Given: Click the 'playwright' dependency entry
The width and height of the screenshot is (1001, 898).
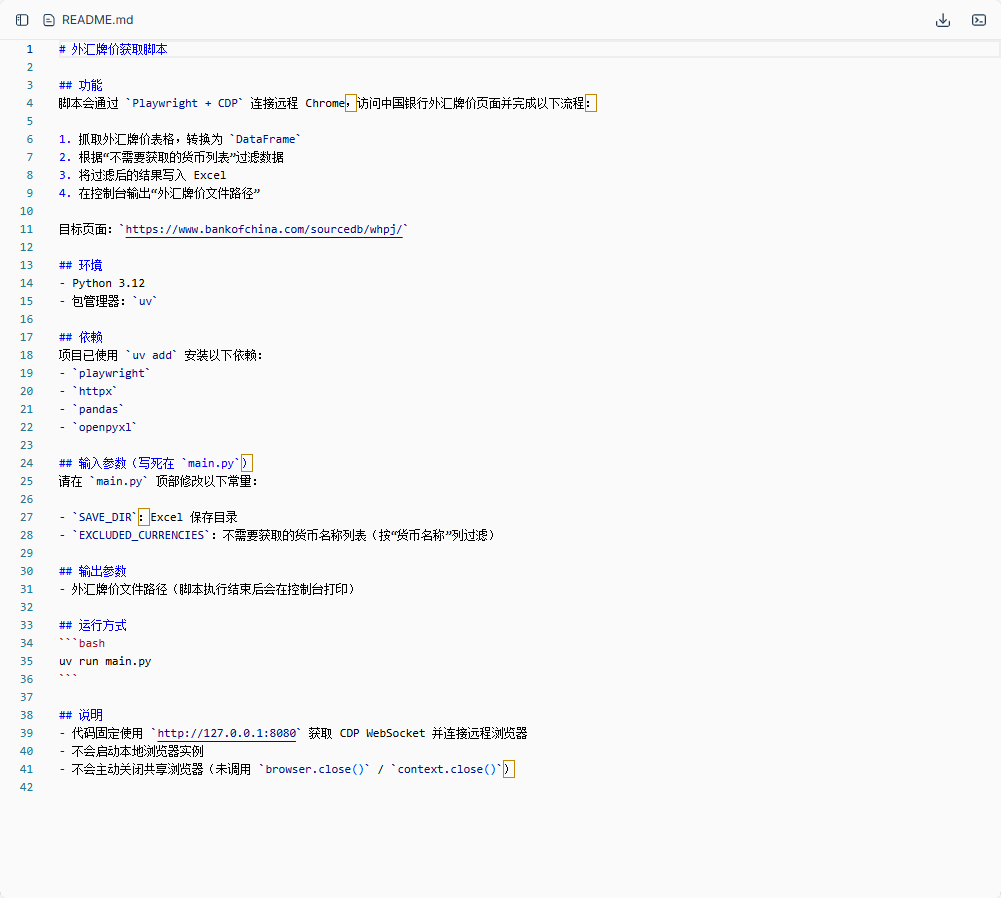Looking at the screenshot, I should 111,373.
